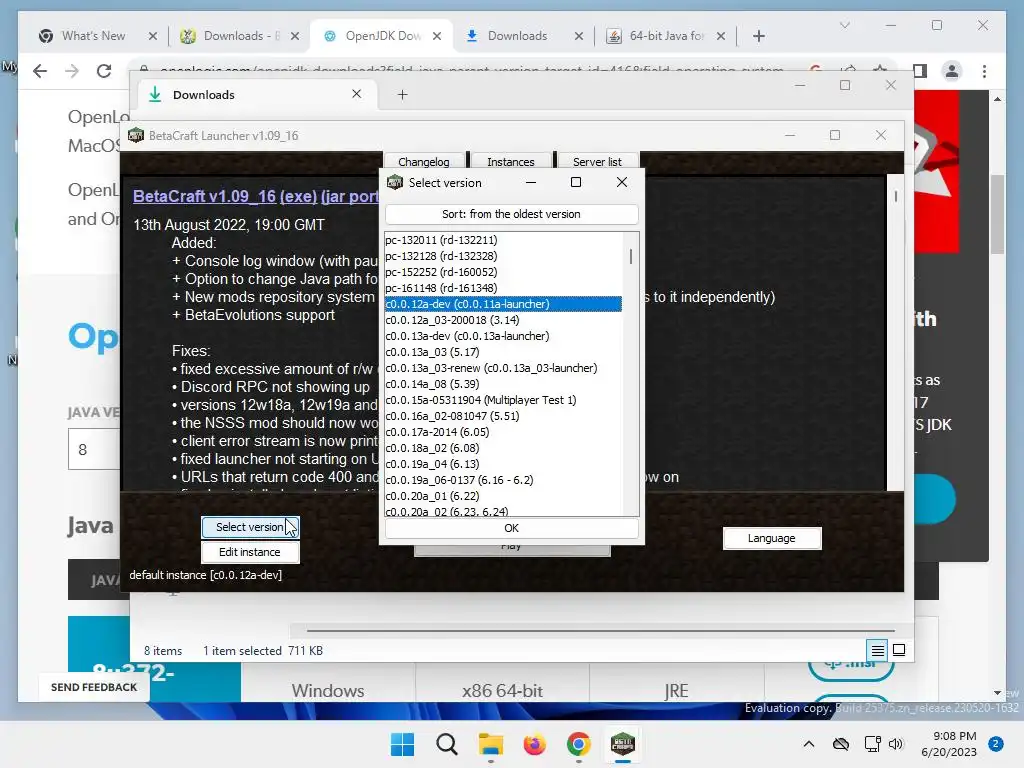The width and height of the screenshot is (1024, 768).
Task: Click Sort: from the oldest version button
Action: pos(511,214)
